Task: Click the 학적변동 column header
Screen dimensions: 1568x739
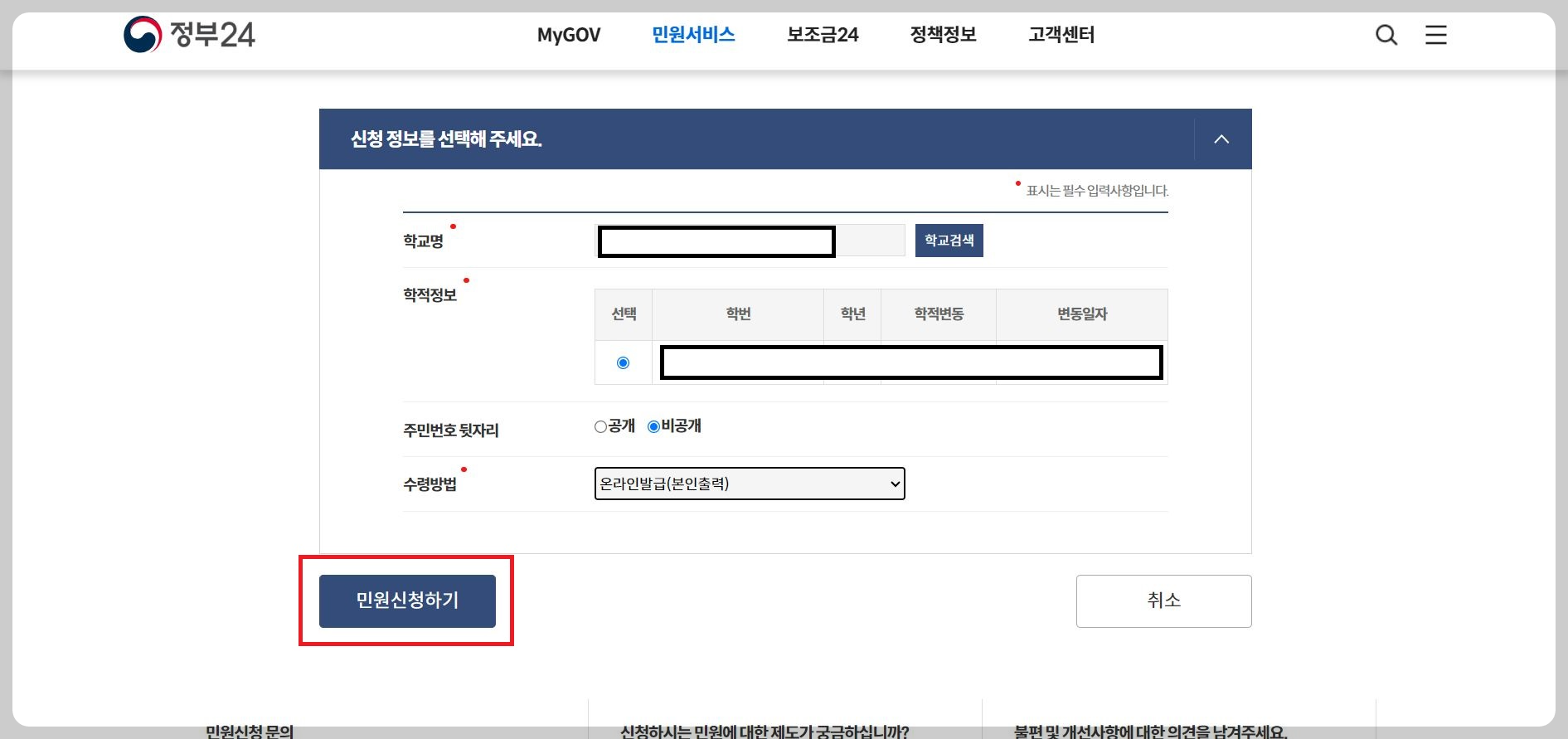Action: [939, 314]
